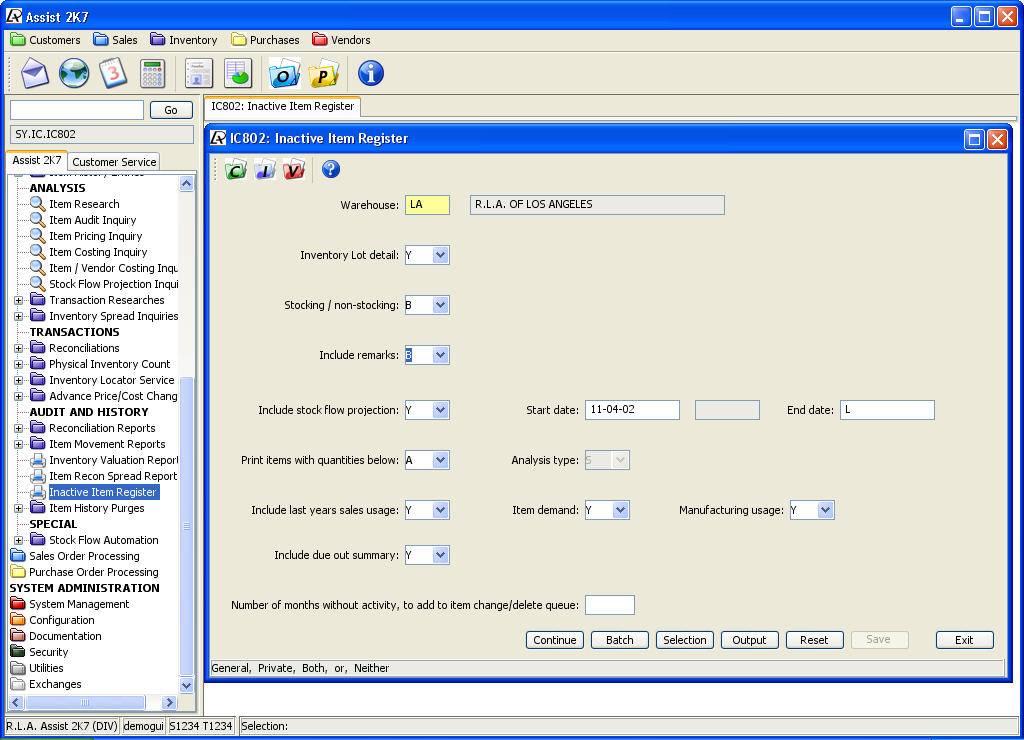The image size is (1024, 740).
Task: Expand the Transaction Researches tree folder
Action: coord(19,300)
